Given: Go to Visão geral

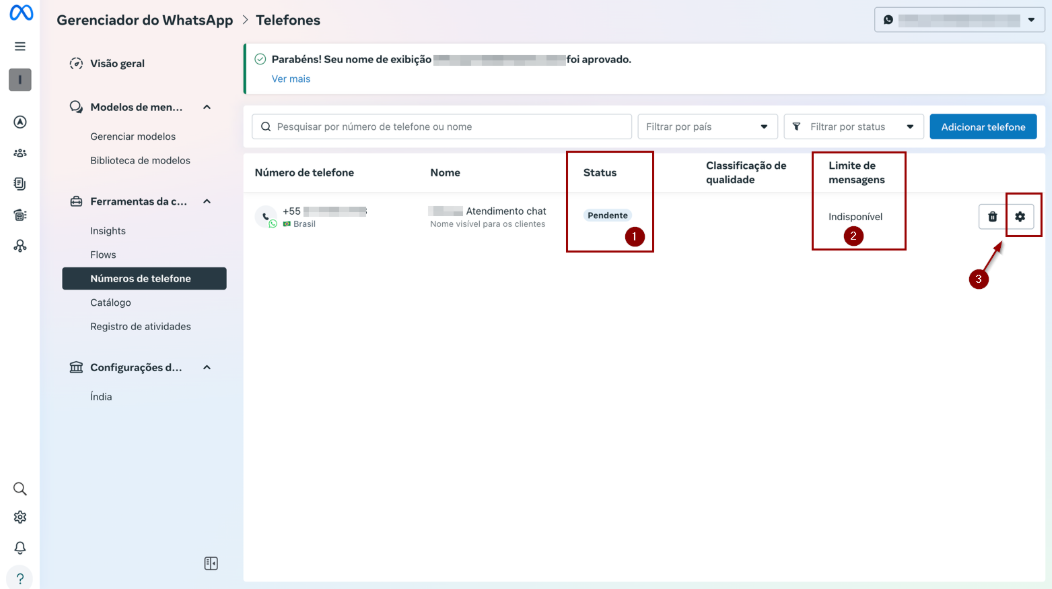Looking at the screenshot, I should pos(117,63).
